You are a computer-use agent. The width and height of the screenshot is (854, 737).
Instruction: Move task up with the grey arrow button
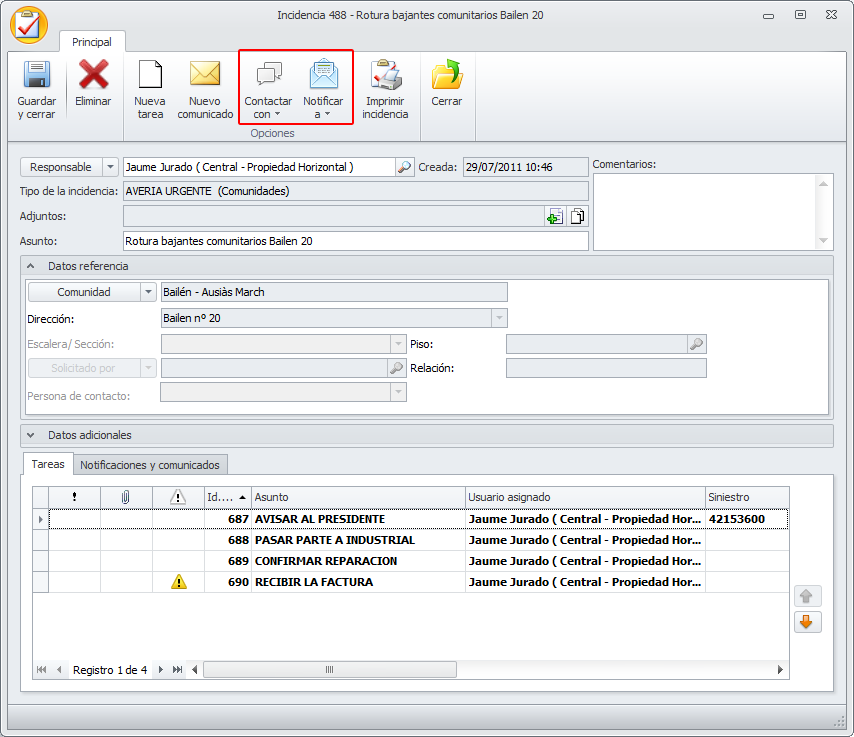click(x=807, y=596)
